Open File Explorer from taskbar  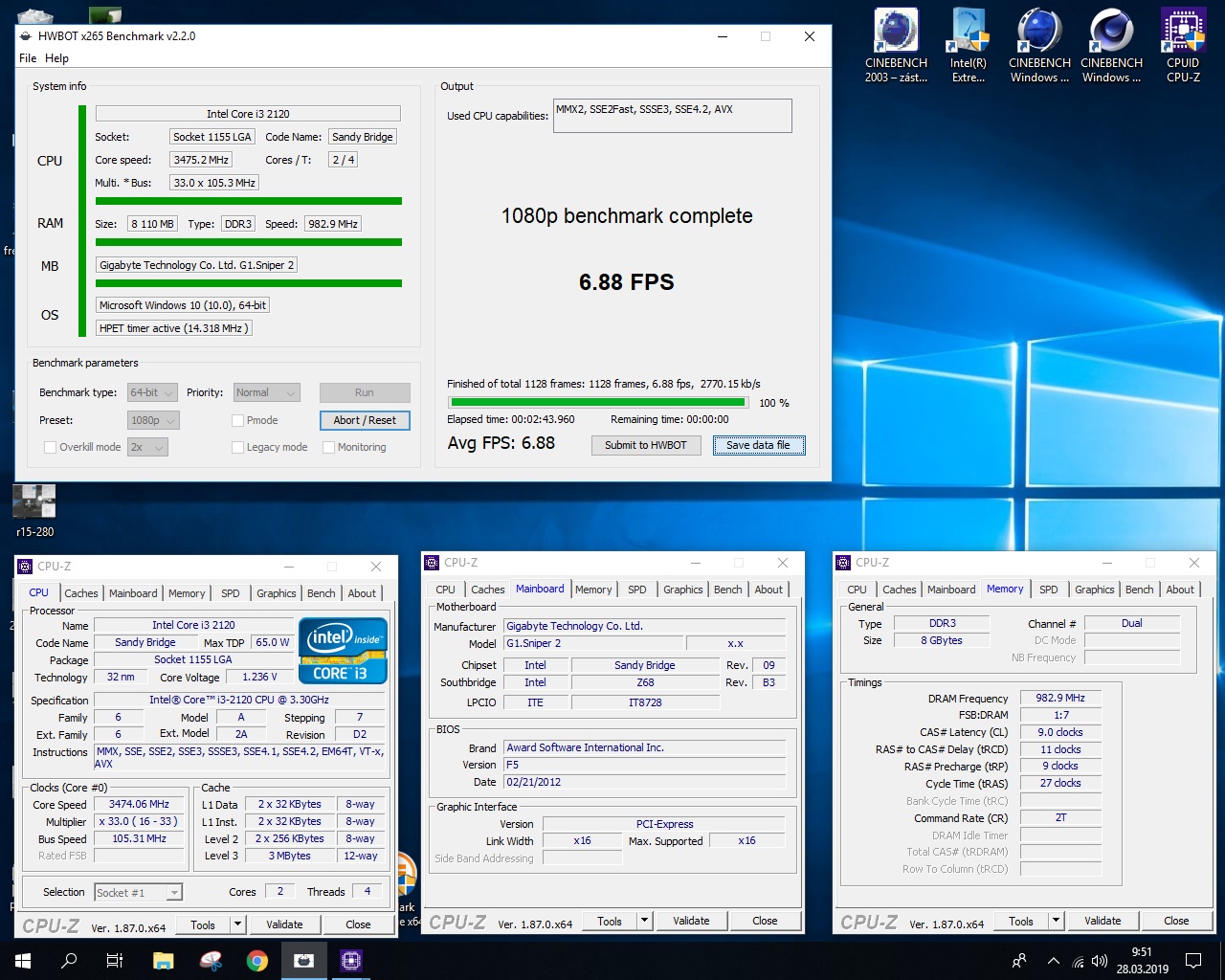(x=164, y=961)
